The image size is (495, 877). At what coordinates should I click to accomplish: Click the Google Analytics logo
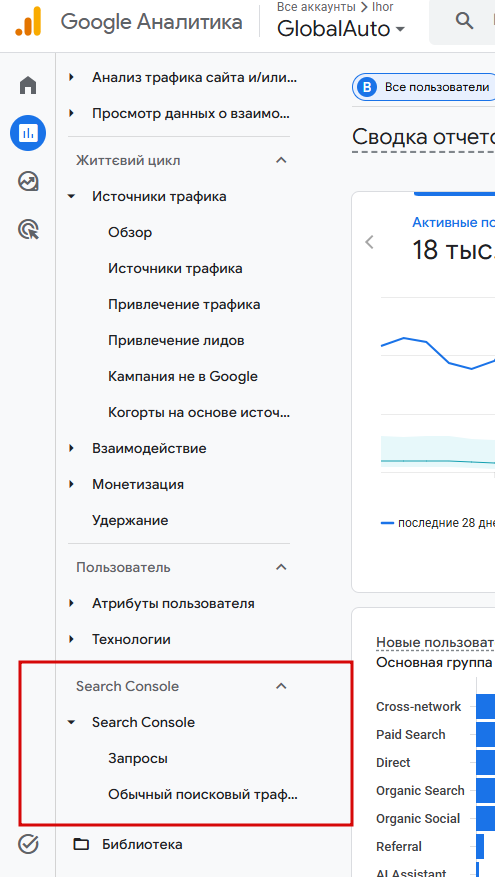click(x=28, y=22)
